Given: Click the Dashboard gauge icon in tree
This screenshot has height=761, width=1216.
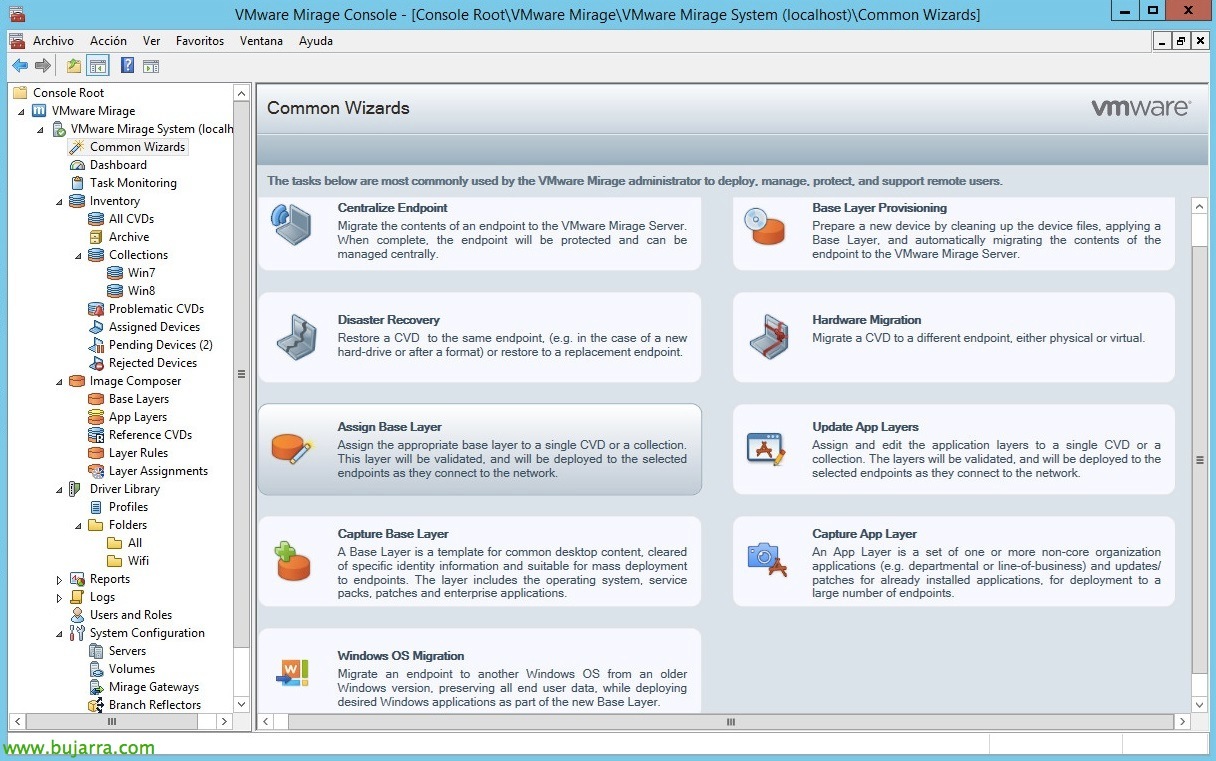Looking at the screenshot, I should point(77,165).
